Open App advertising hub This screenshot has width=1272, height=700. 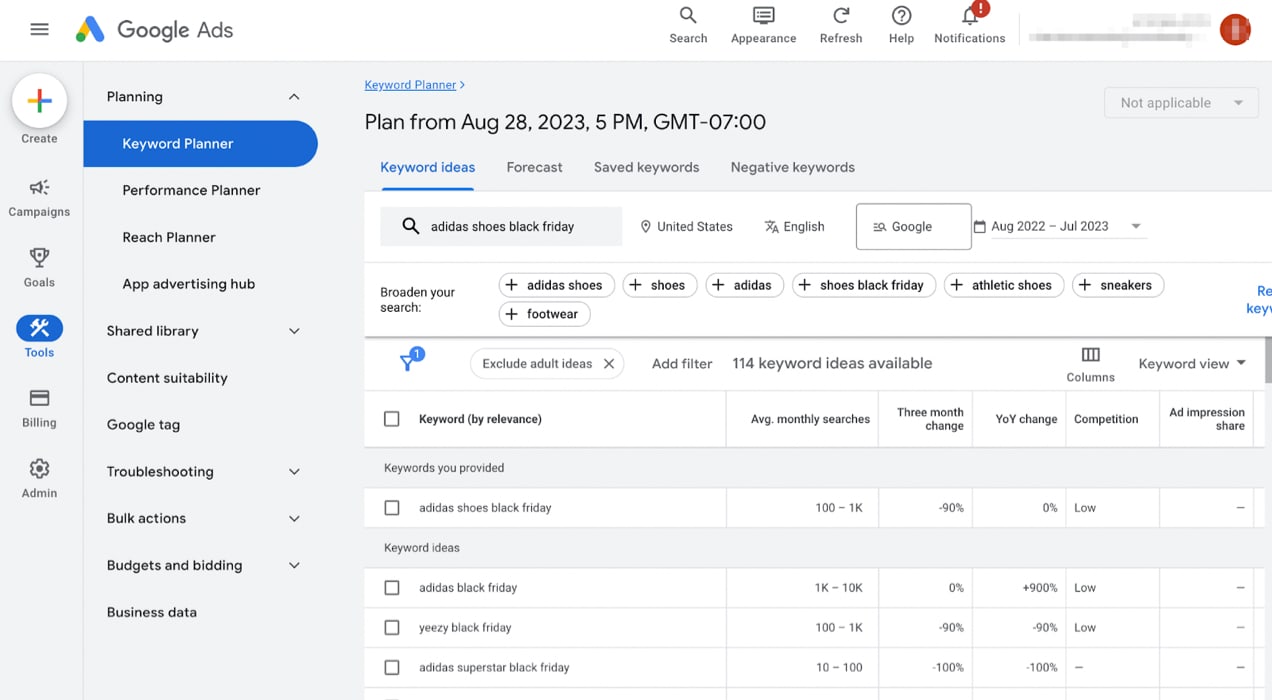click(x=188, y=284)
